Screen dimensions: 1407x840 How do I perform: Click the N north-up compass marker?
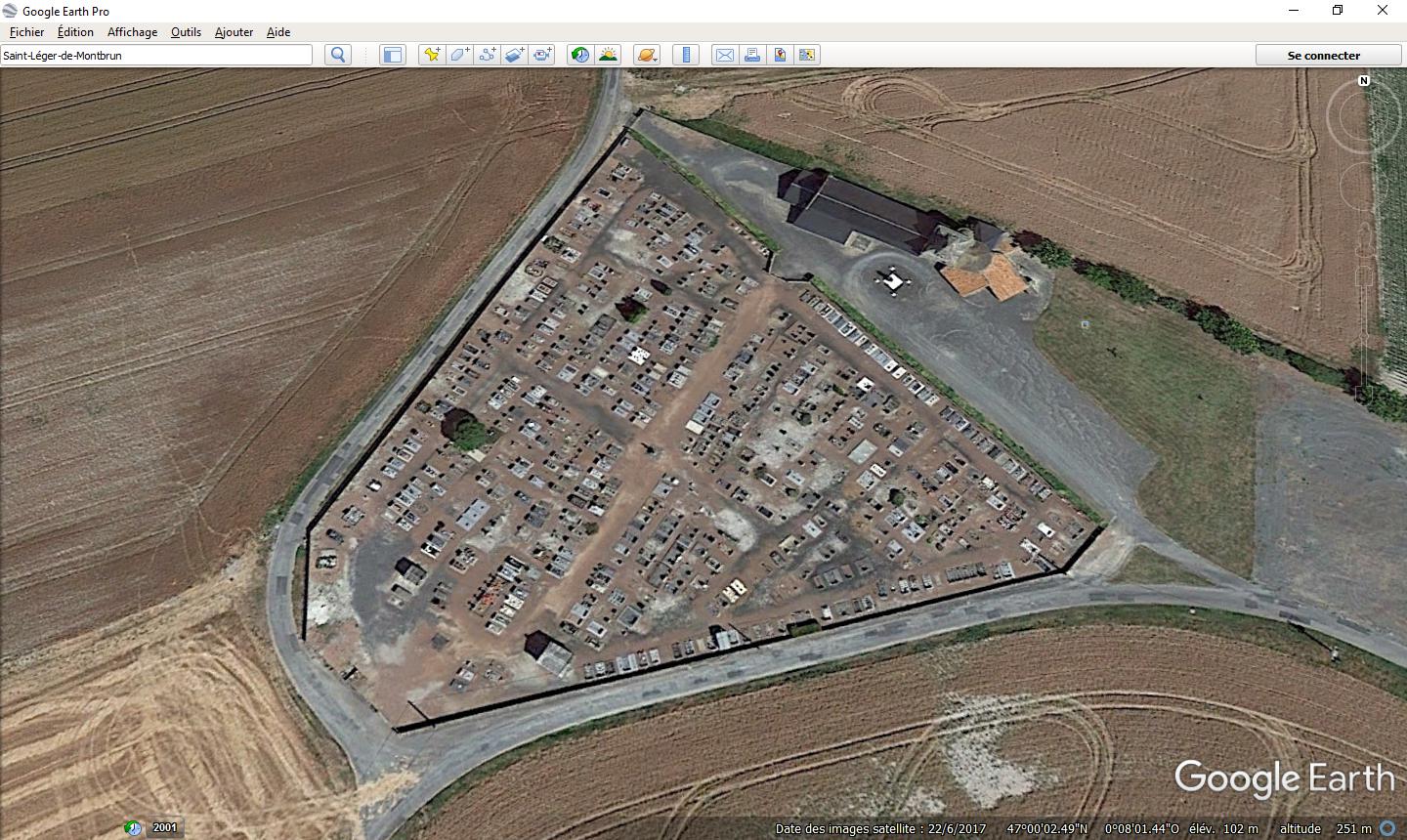tap(1364, 80)
